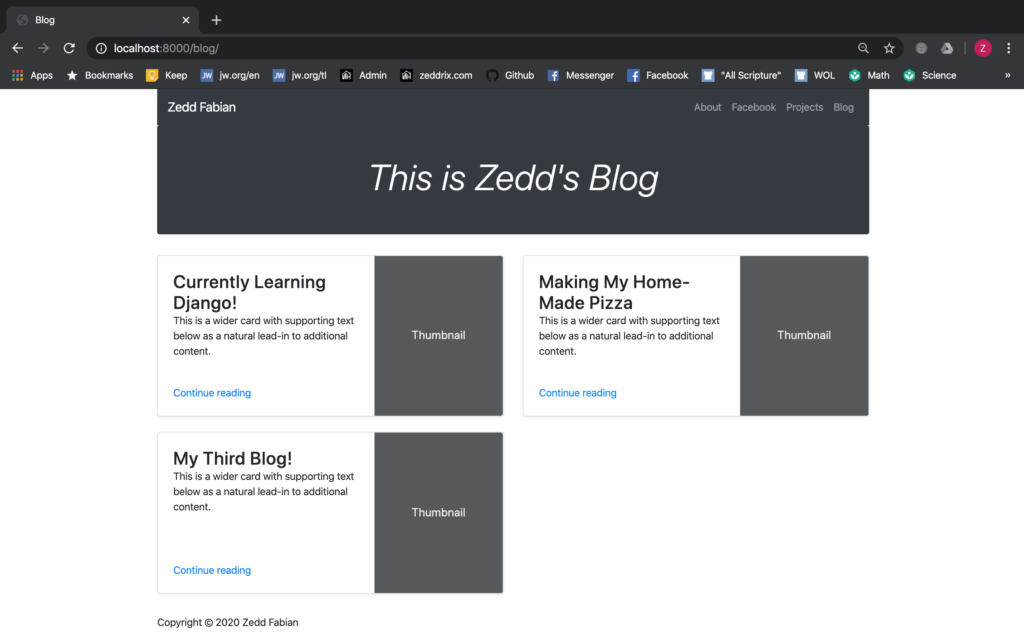Click Continue reading under Currently Learning Django
The width and height of the screenshot is (1024, 642).
(212, 393)
